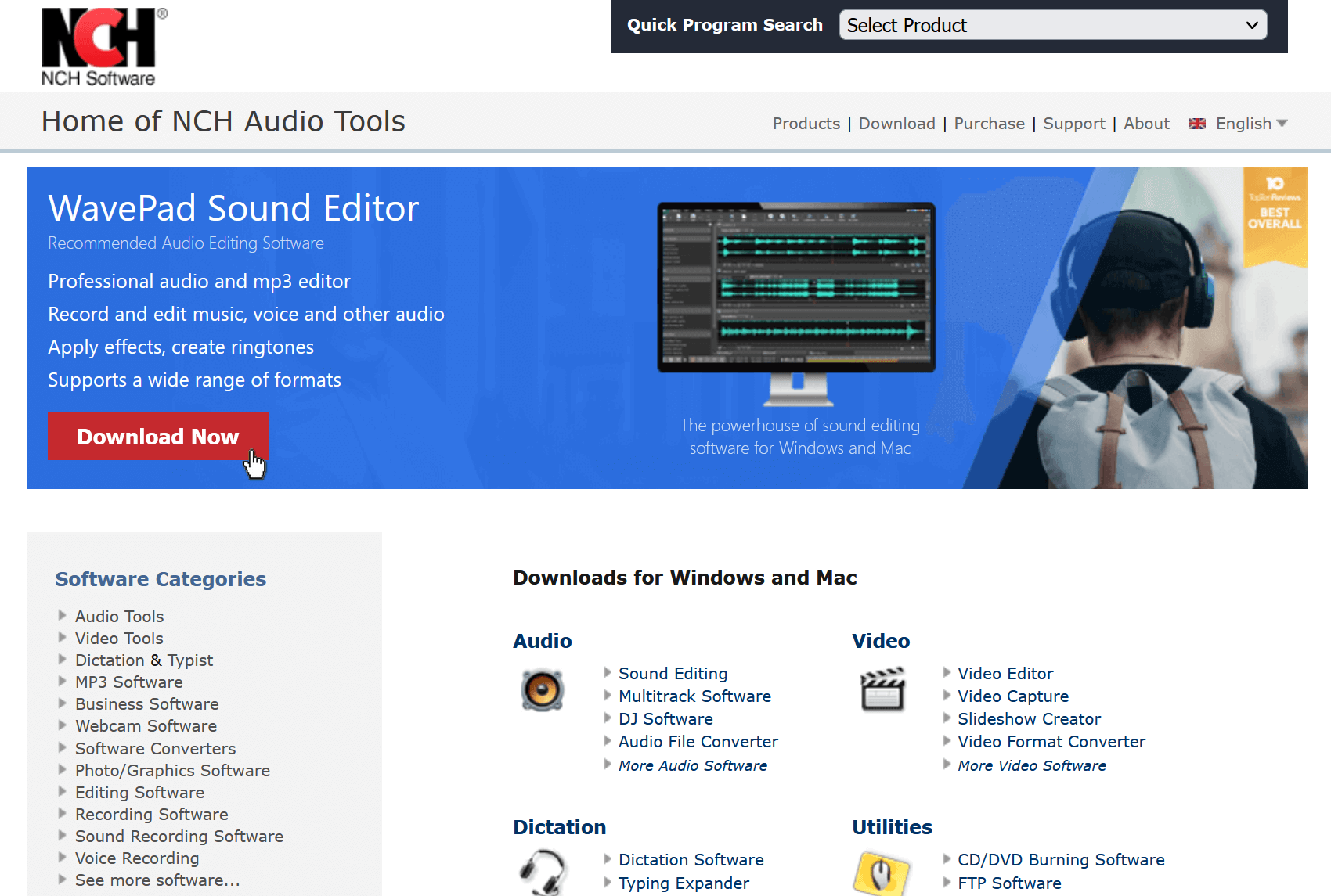Click 'Recommended Audio Editing Software' subtitle
Viewport: 1331px width, 896px height.
click(186, 243)
